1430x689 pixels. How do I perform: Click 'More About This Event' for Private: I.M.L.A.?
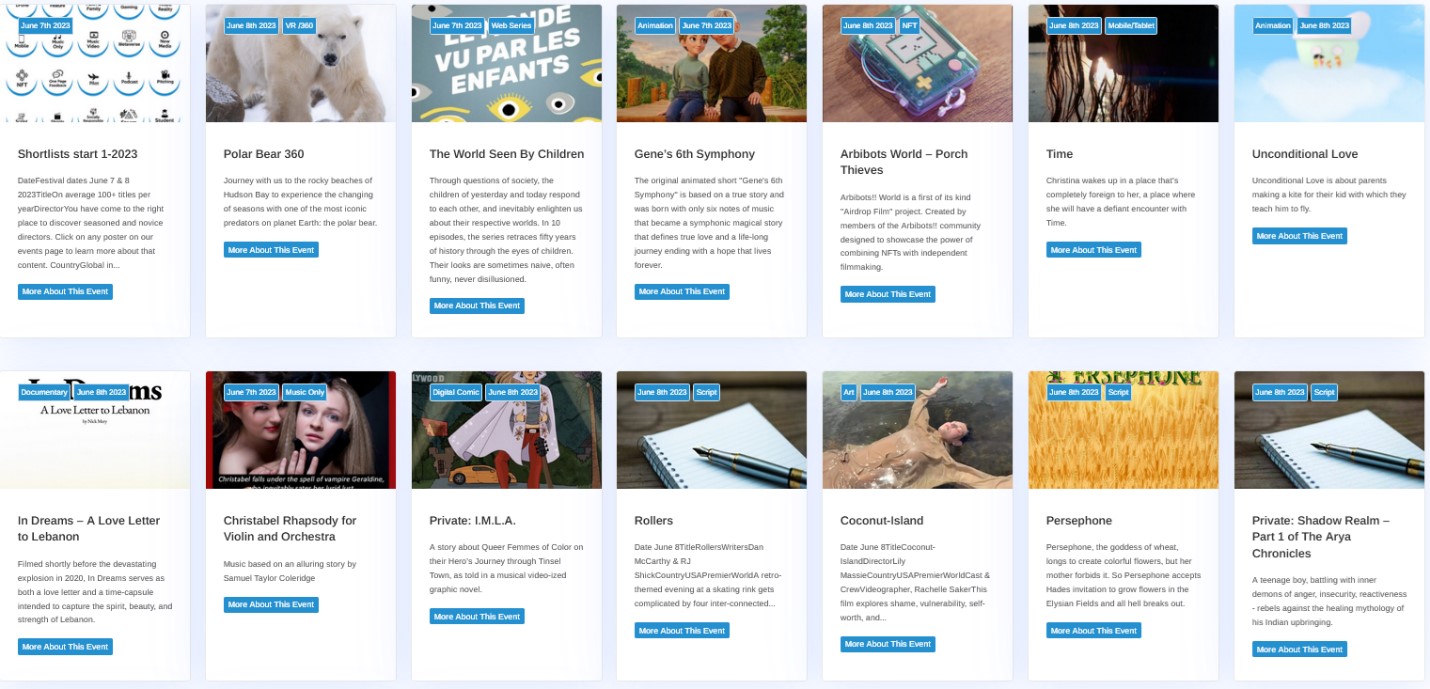point(477,617)
